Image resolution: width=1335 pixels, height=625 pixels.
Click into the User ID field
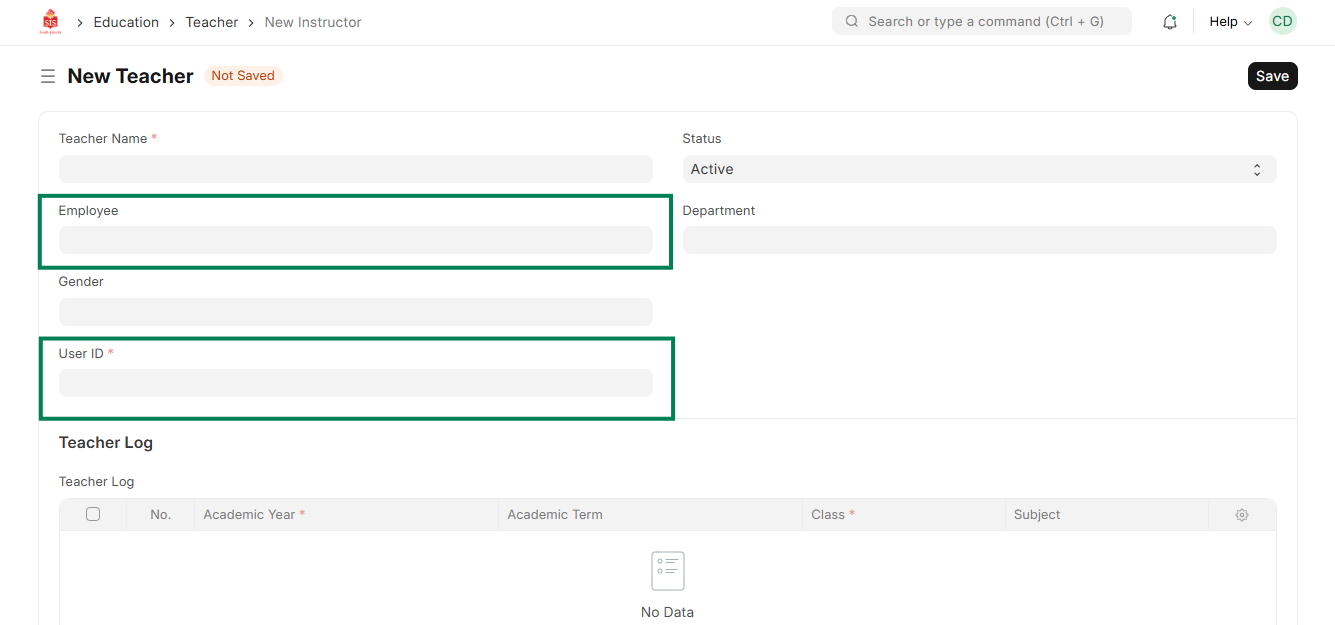click(x=355, y=383)
